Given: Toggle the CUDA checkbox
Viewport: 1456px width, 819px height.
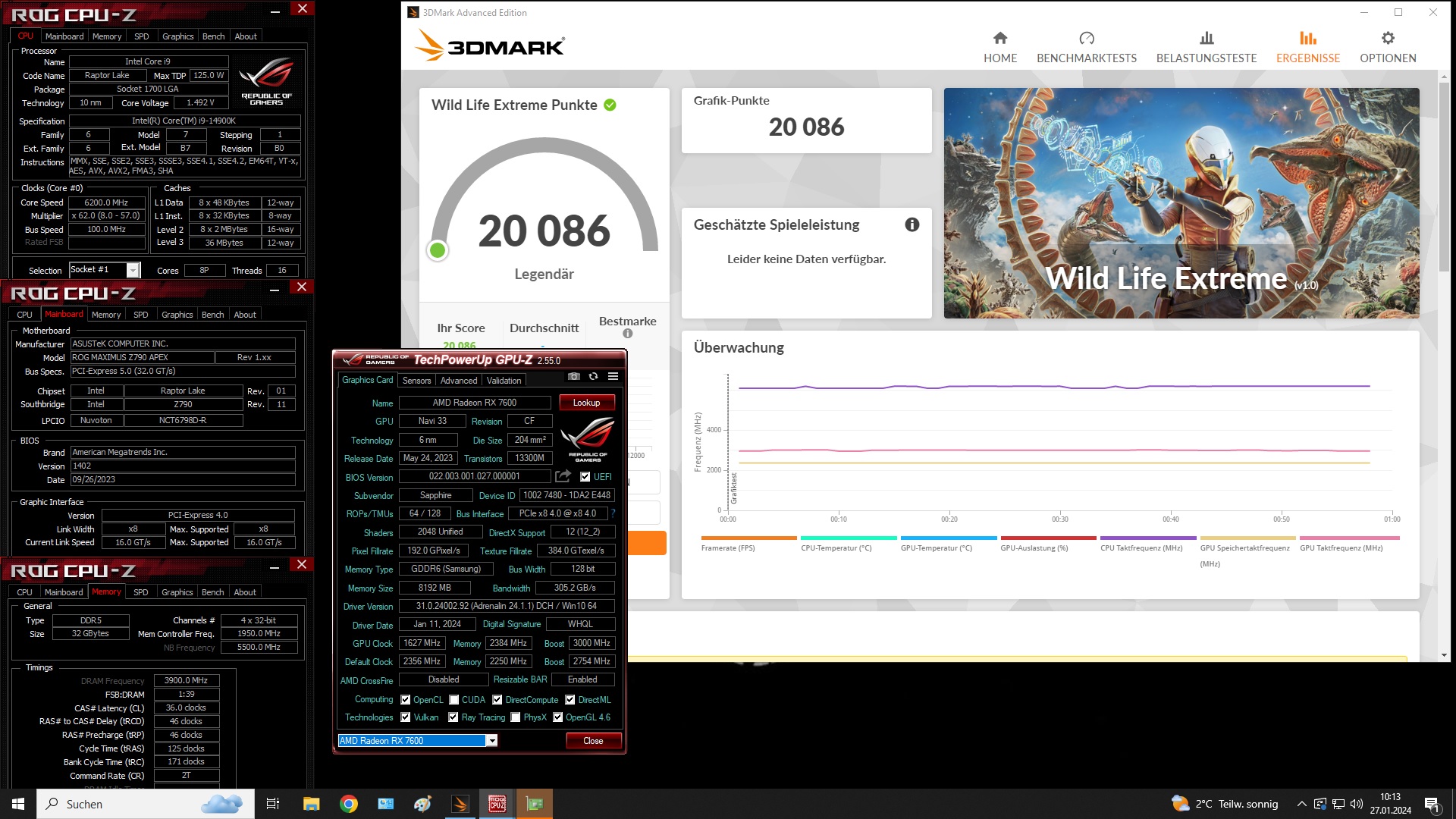Looking at the screenshot, I should point(454,700).
